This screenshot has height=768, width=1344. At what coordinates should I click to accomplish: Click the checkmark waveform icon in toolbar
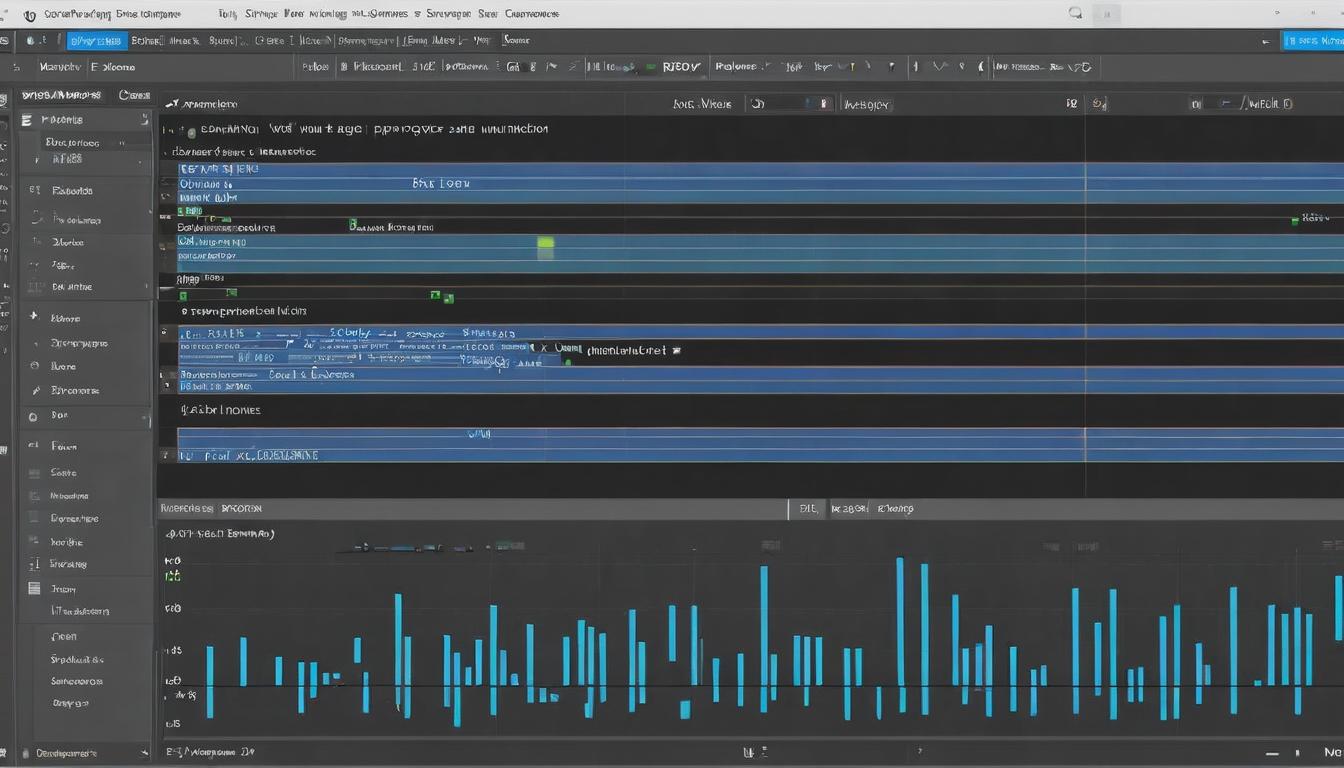(940, 66)
